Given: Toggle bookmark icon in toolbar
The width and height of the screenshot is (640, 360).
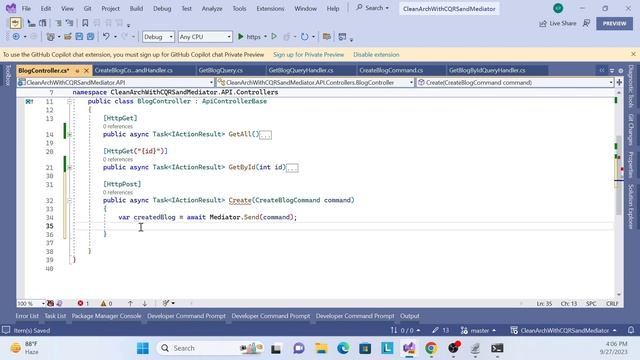Looking at the screenshot, I should click(85, 23).
